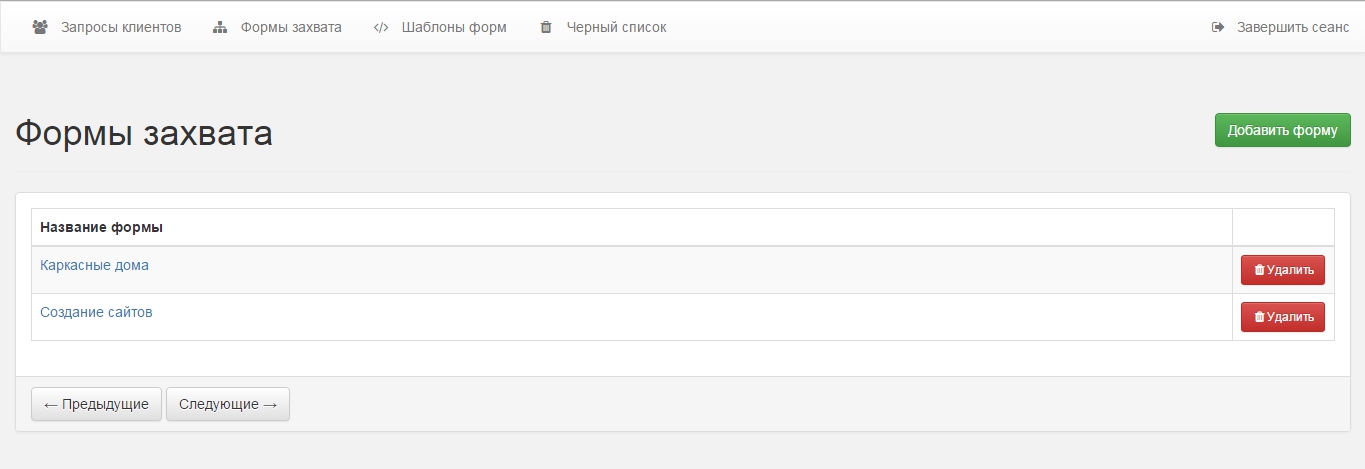Open the Каркасные дома form link
Viewport: 1365px width, 469px height.
tap(94, 265)
